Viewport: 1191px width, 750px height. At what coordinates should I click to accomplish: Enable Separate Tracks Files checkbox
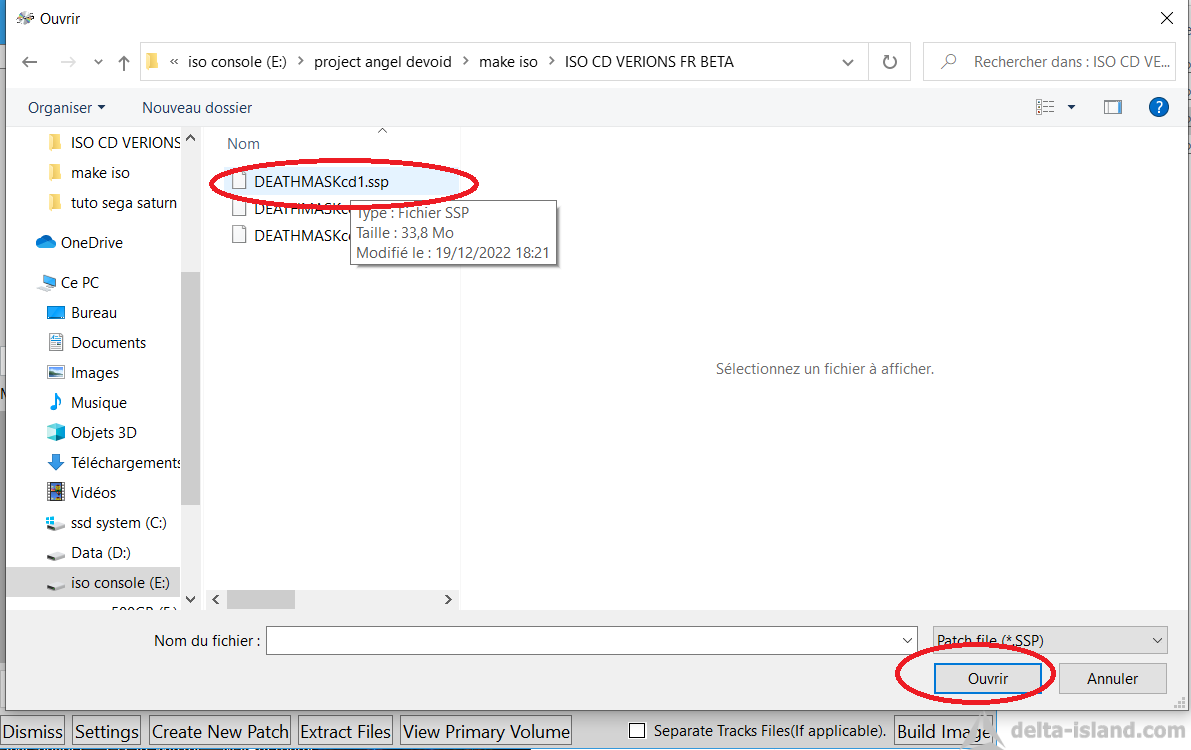coord(636,731)
